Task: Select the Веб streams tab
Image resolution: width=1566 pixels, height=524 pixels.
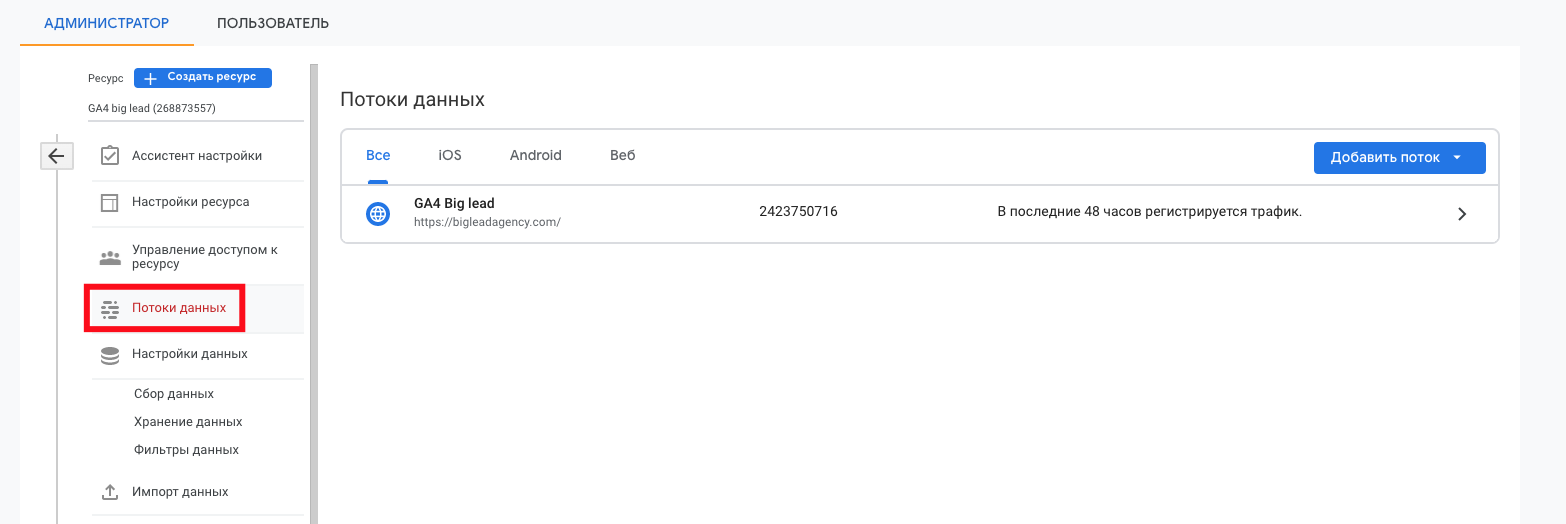Action: tap(623, 156)
